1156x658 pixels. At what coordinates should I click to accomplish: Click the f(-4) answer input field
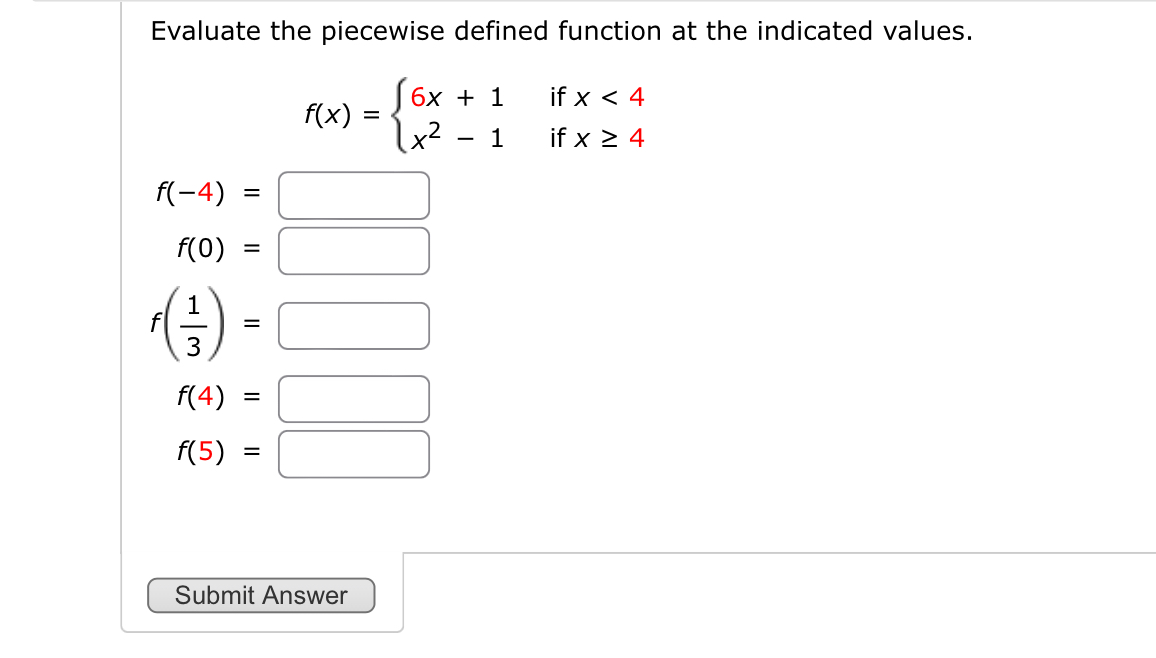354,194
